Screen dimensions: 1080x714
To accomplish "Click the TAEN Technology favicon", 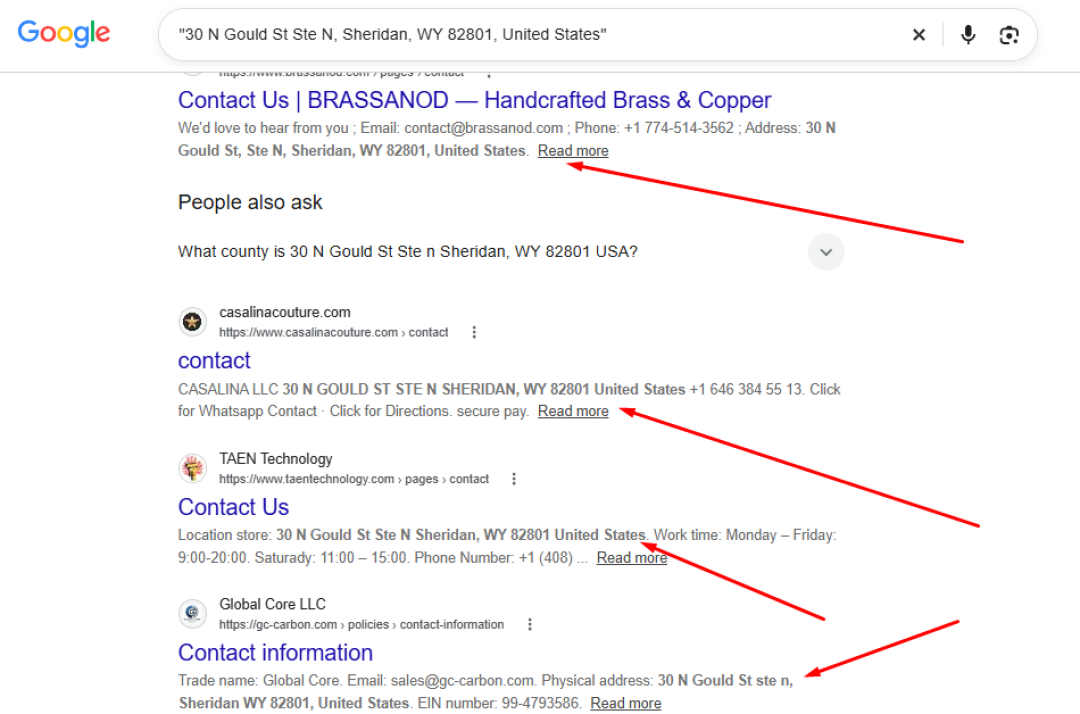I will pos(192,468).
